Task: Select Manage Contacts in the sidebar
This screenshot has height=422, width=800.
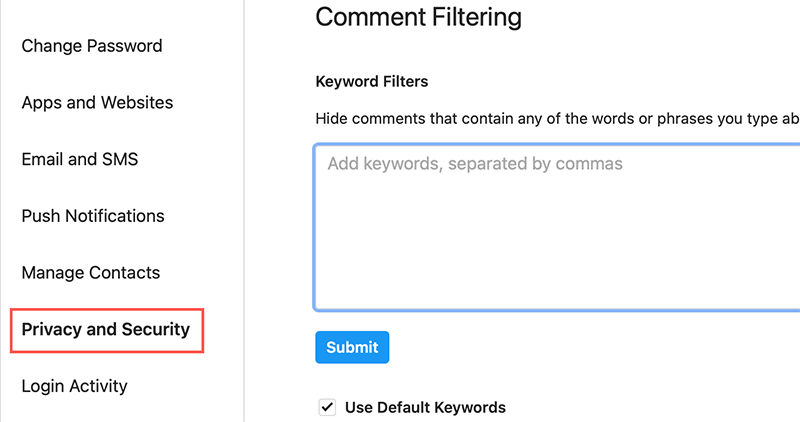Action: click(91, 272)
